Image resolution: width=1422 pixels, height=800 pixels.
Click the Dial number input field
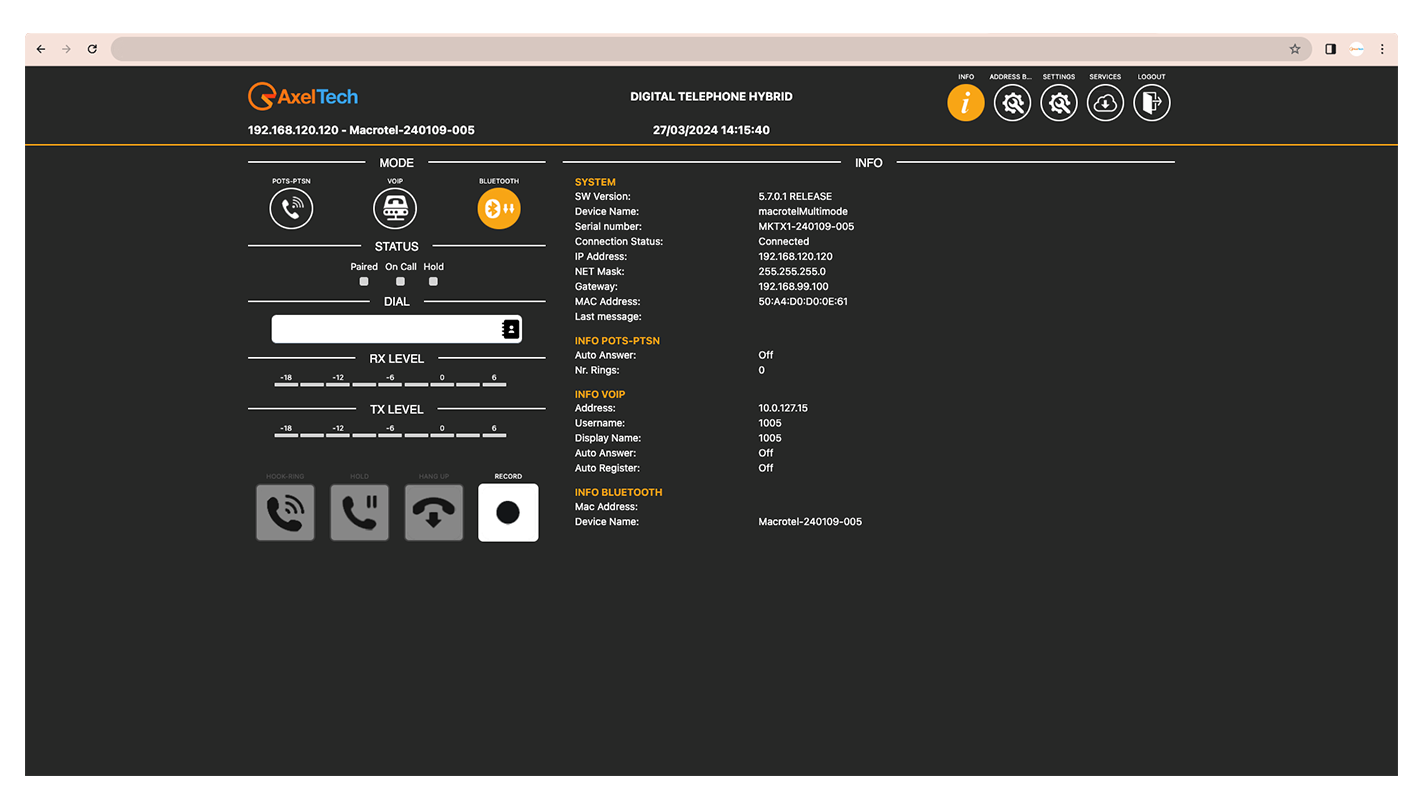[x=385, y=329]
